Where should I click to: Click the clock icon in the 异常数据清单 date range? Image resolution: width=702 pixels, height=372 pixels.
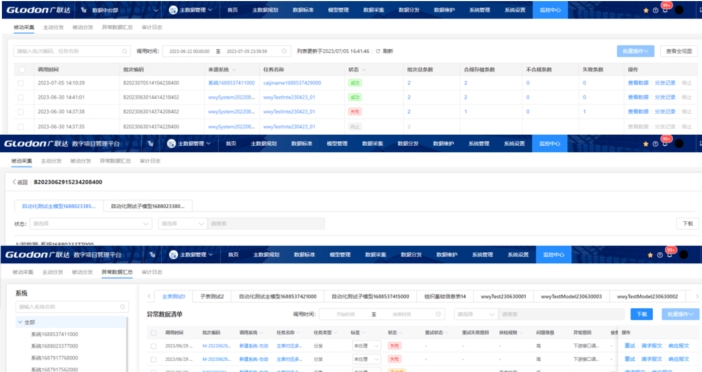(438, 314)
